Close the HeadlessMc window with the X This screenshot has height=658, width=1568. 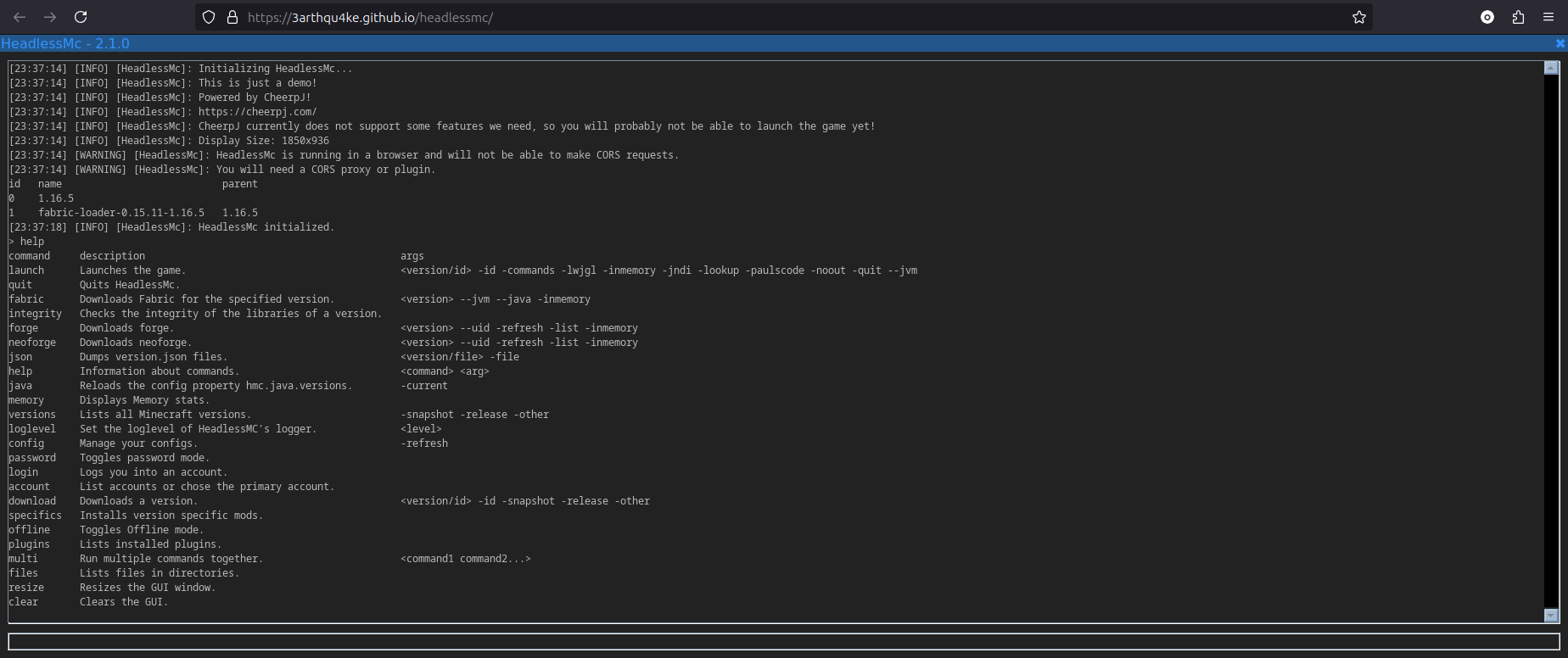point(1560,43)
